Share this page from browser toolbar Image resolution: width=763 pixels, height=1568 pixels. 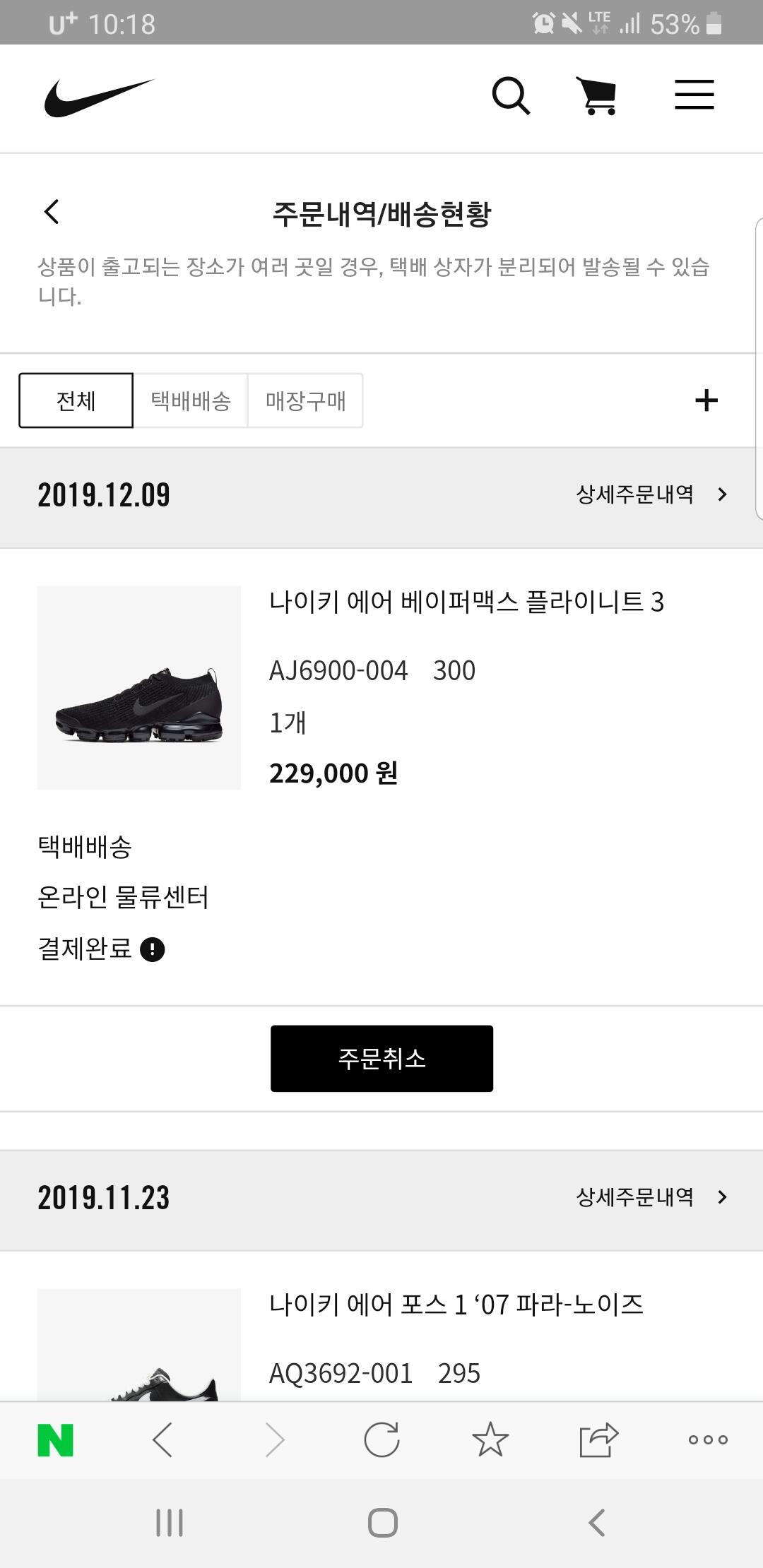598,1440
